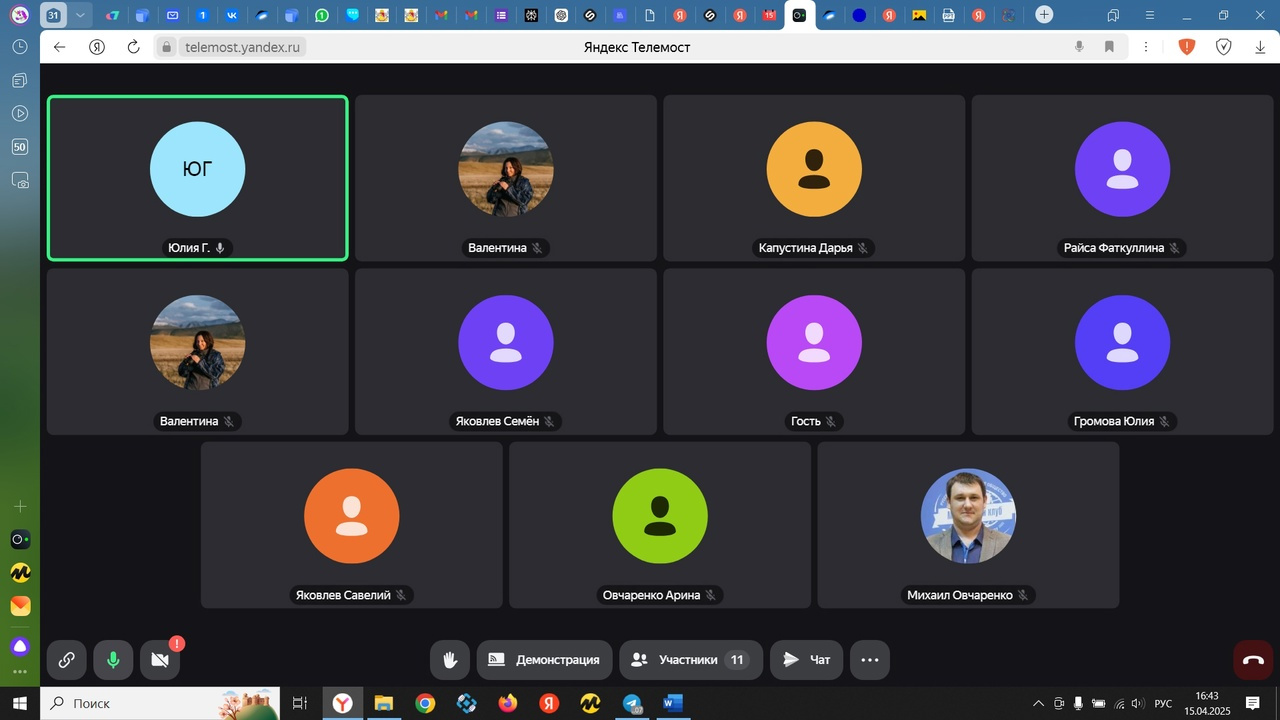End the call with red phone button
The height and width of the screenshot is (720, 1280).
(1253, 660)
